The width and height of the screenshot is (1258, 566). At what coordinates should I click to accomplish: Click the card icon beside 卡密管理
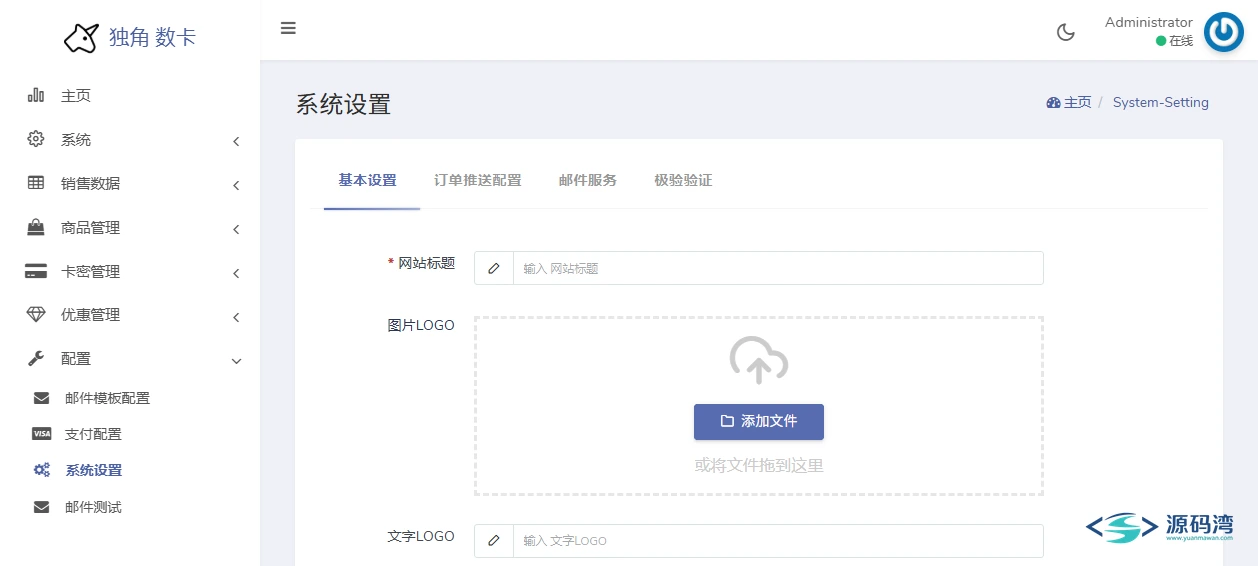36,271
